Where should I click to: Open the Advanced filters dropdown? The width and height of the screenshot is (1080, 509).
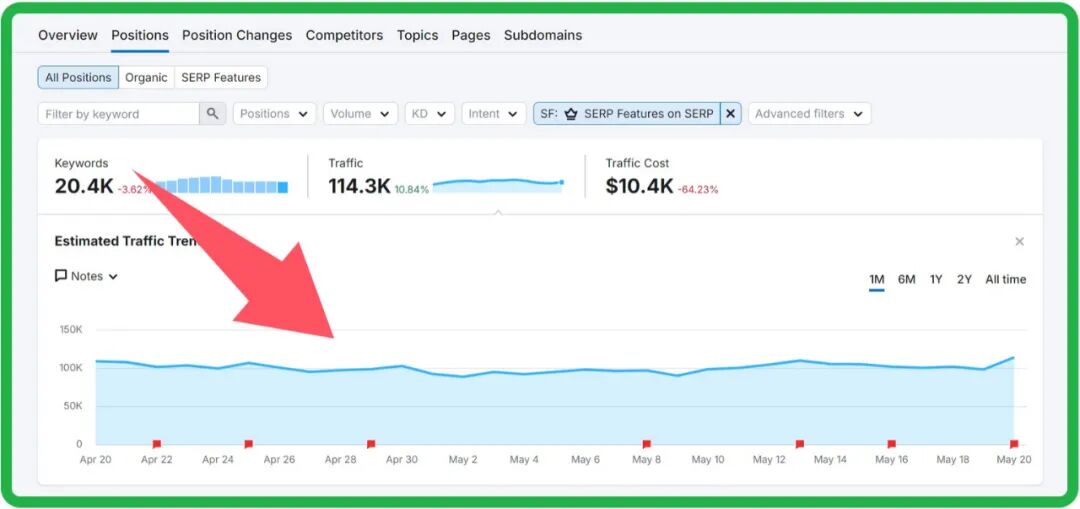pyautogui.click(x=809, y=114)
